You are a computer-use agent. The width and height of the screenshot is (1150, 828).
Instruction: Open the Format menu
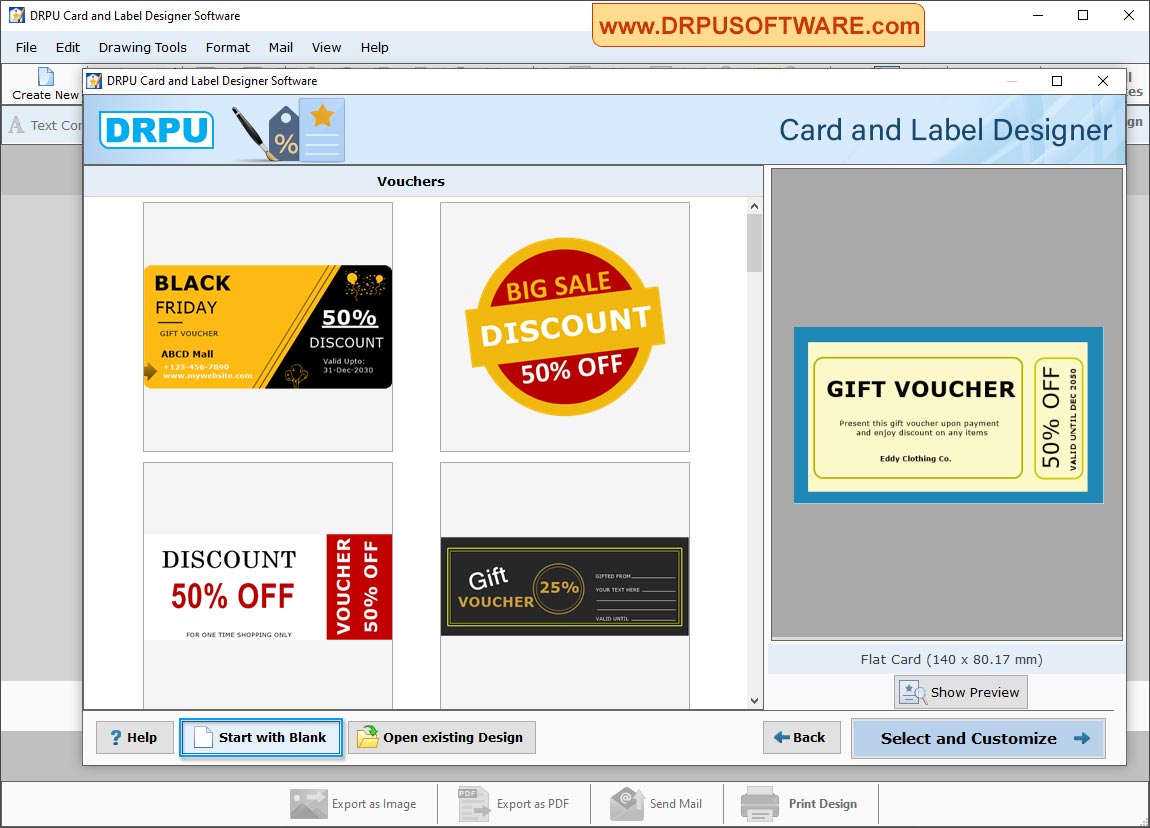click(227, 47)
